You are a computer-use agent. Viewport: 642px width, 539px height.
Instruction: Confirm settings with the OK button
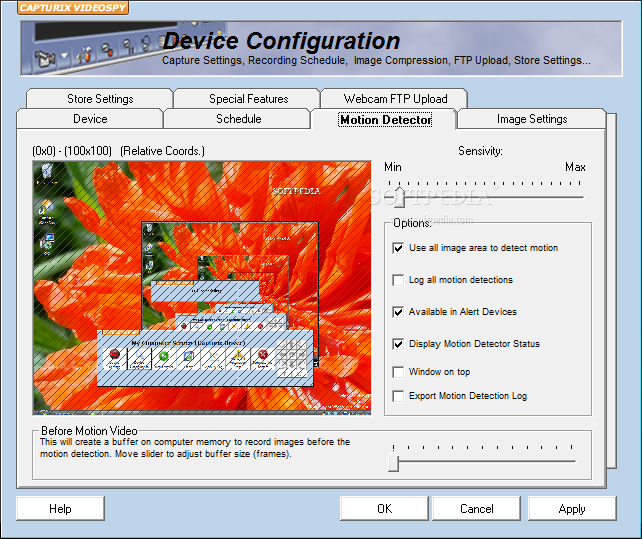coord(384,509)
